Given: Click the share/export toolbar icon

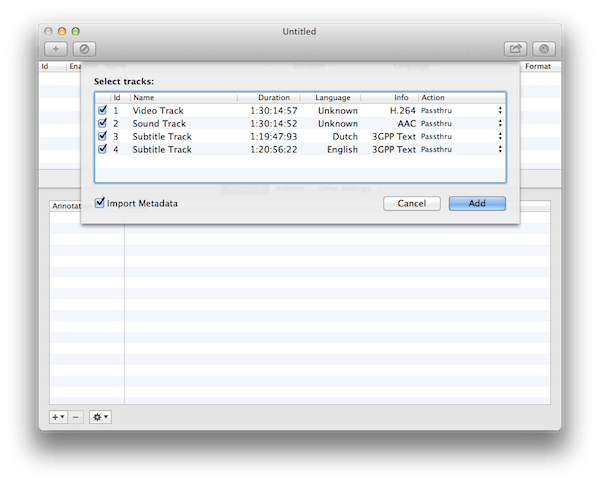Looking at the screenshot, I should [515, 49].
